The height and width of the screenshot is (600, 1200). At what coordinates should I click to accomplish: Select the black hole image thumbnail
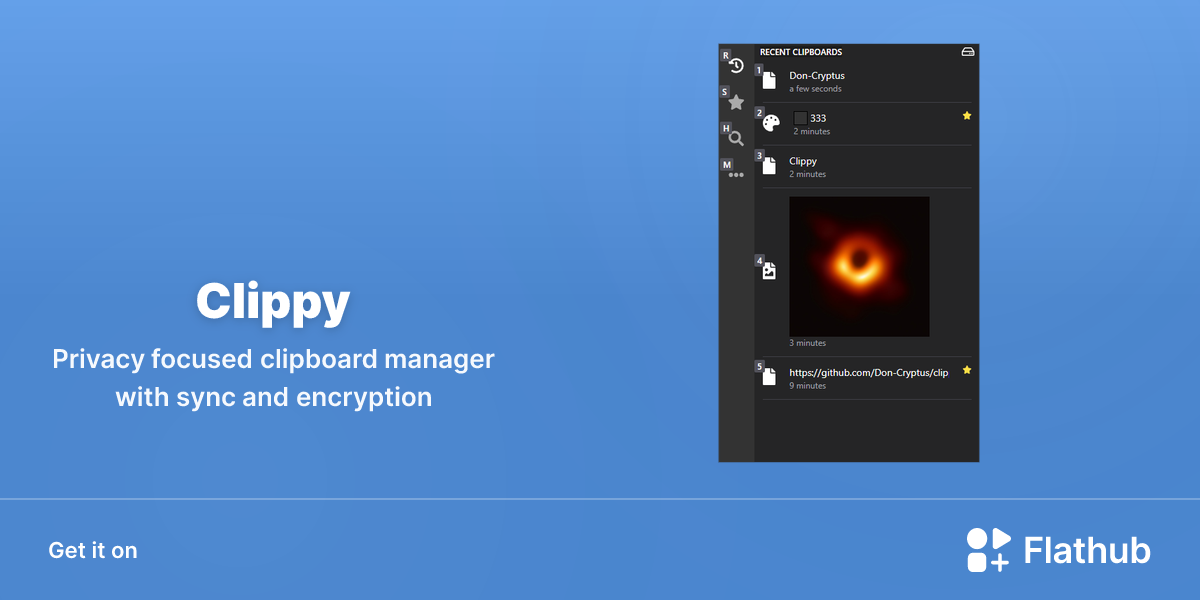pos(859,266)
